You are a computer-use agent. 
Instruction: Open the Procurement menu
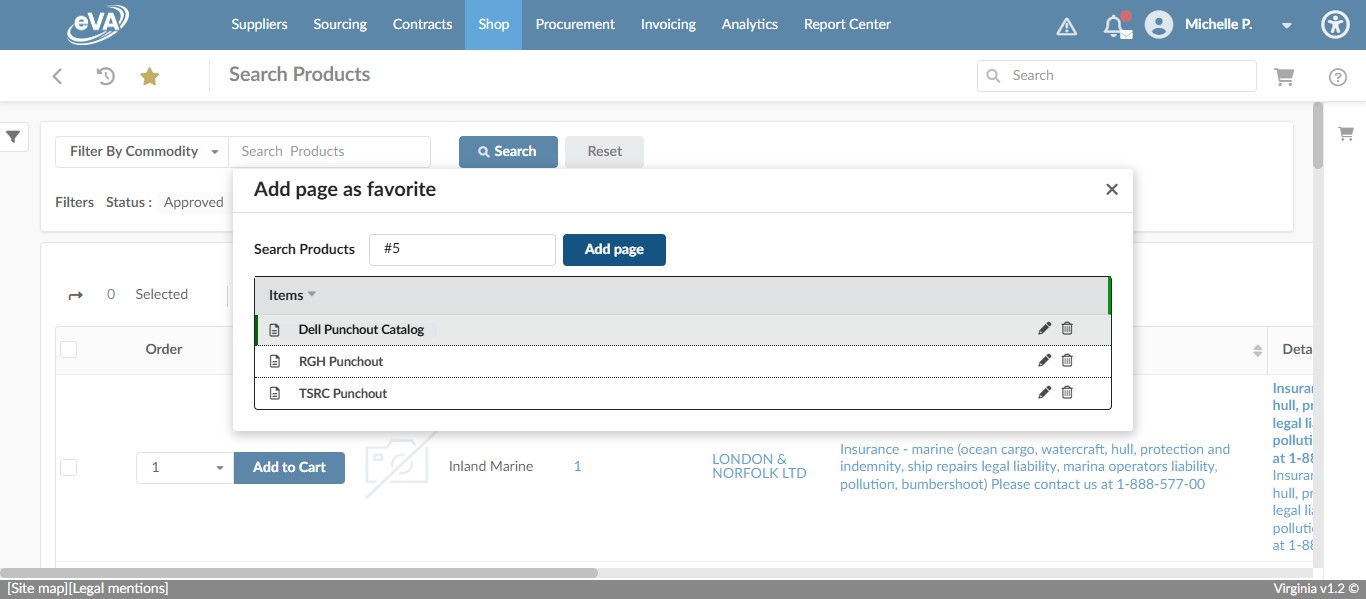point(575,24)
